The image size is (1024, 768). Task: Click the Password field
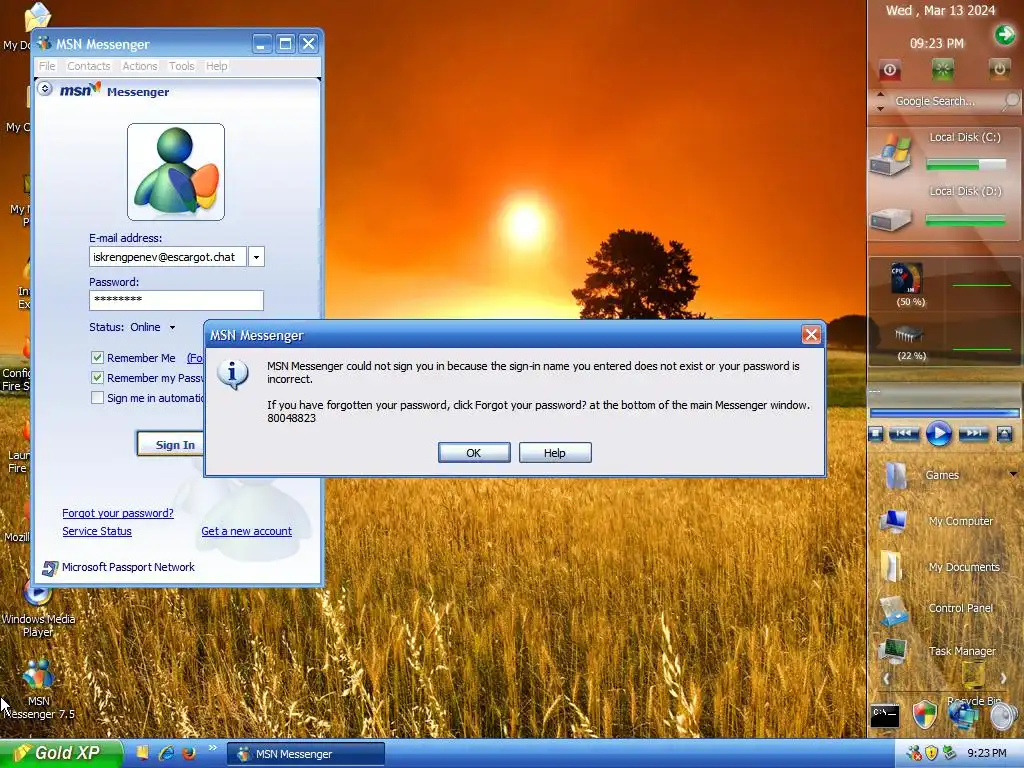click(176, 300)
